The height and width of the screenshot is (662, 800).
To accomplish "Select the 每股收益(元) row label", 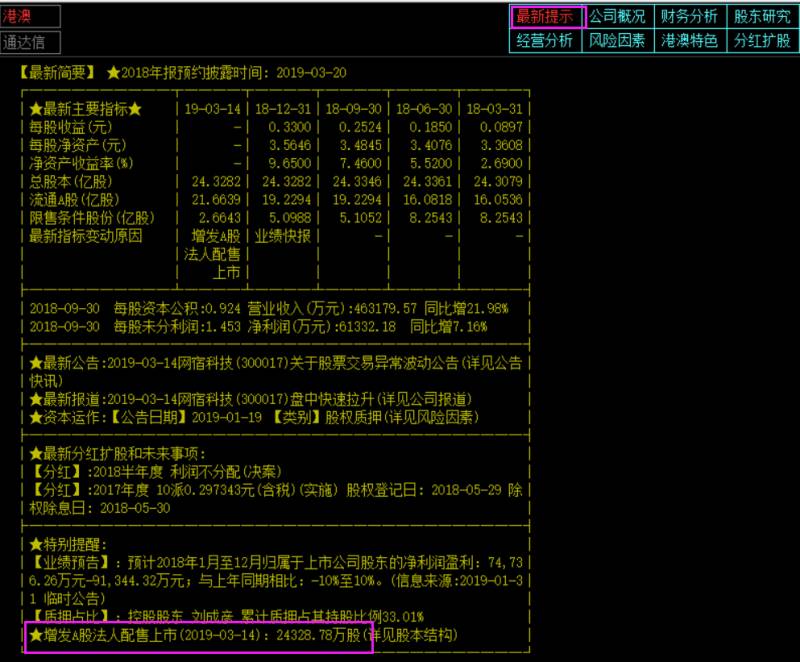I will point(70,127).
